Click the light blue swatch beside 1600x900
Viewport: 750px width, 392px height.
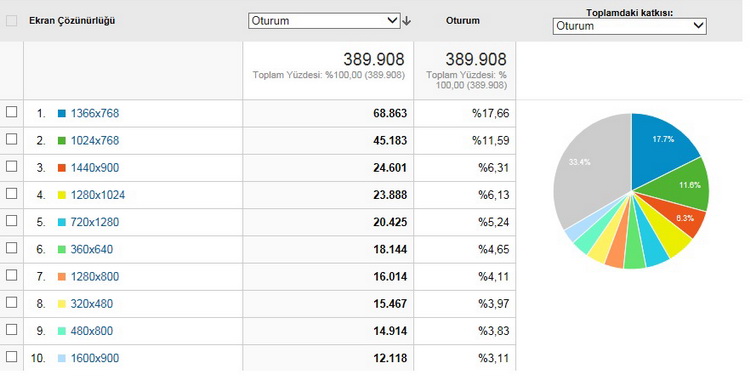(62, 358)
